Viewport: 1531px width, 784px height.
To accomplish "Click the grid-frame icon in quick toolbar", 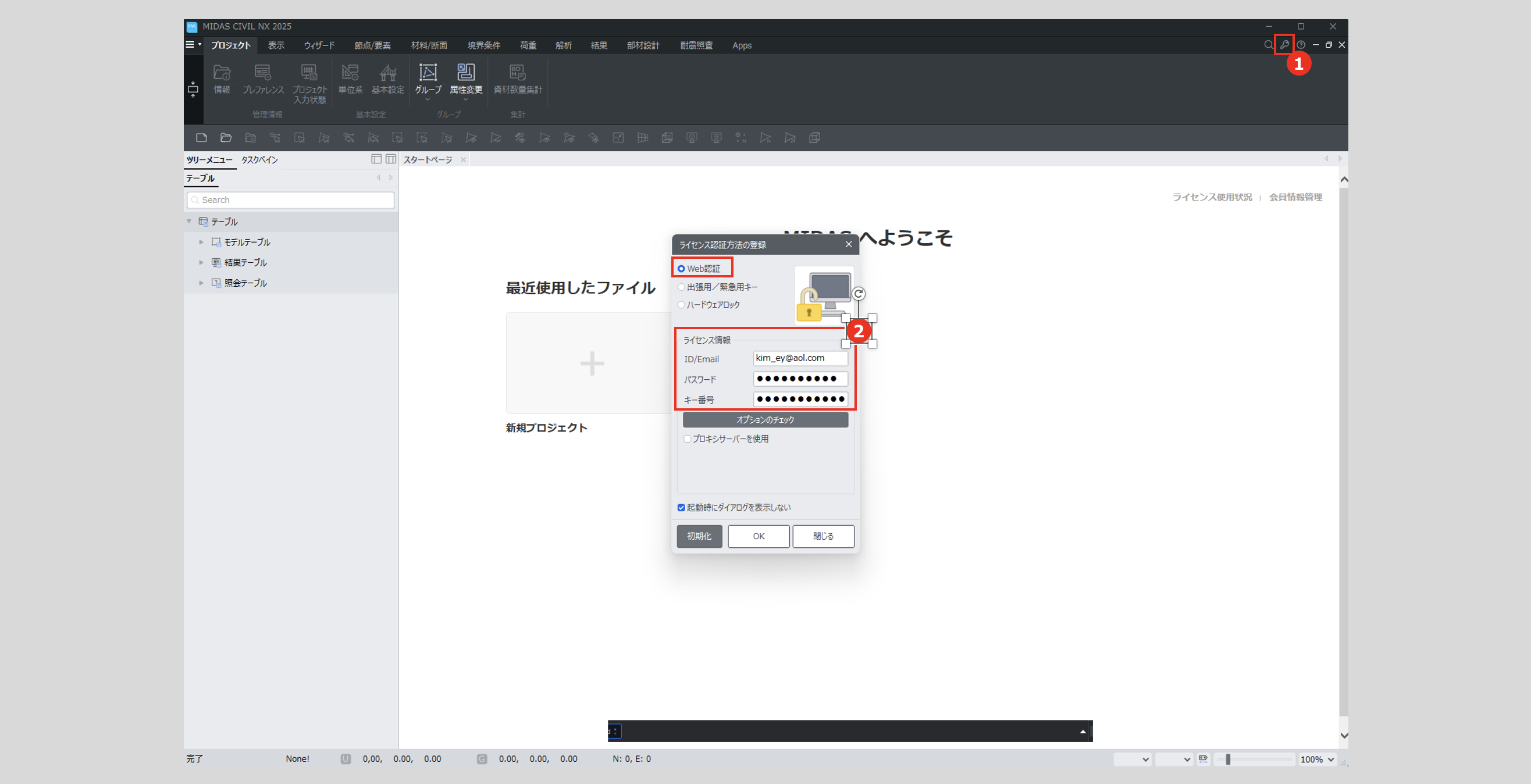I will point(642,138).
